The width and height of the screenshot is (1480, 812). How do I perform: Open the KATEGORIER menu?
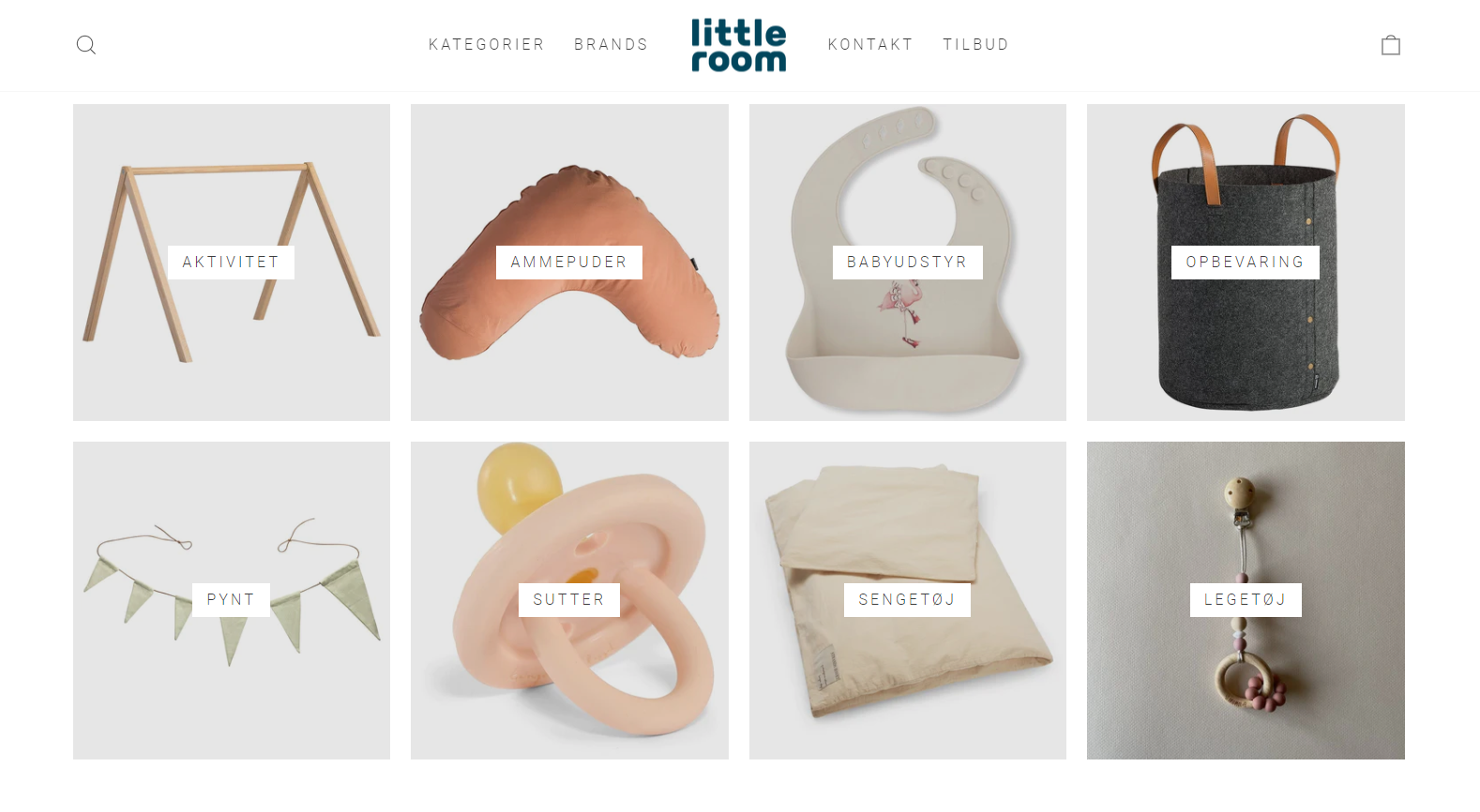487,45
